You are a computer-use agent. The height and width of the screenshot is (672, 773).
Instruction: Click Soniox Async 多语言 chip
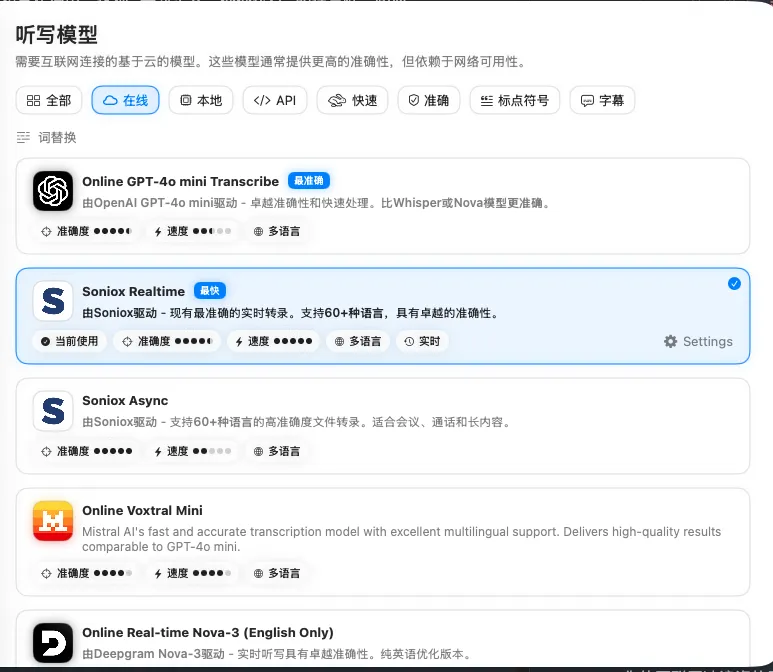[x=277, y=451]
